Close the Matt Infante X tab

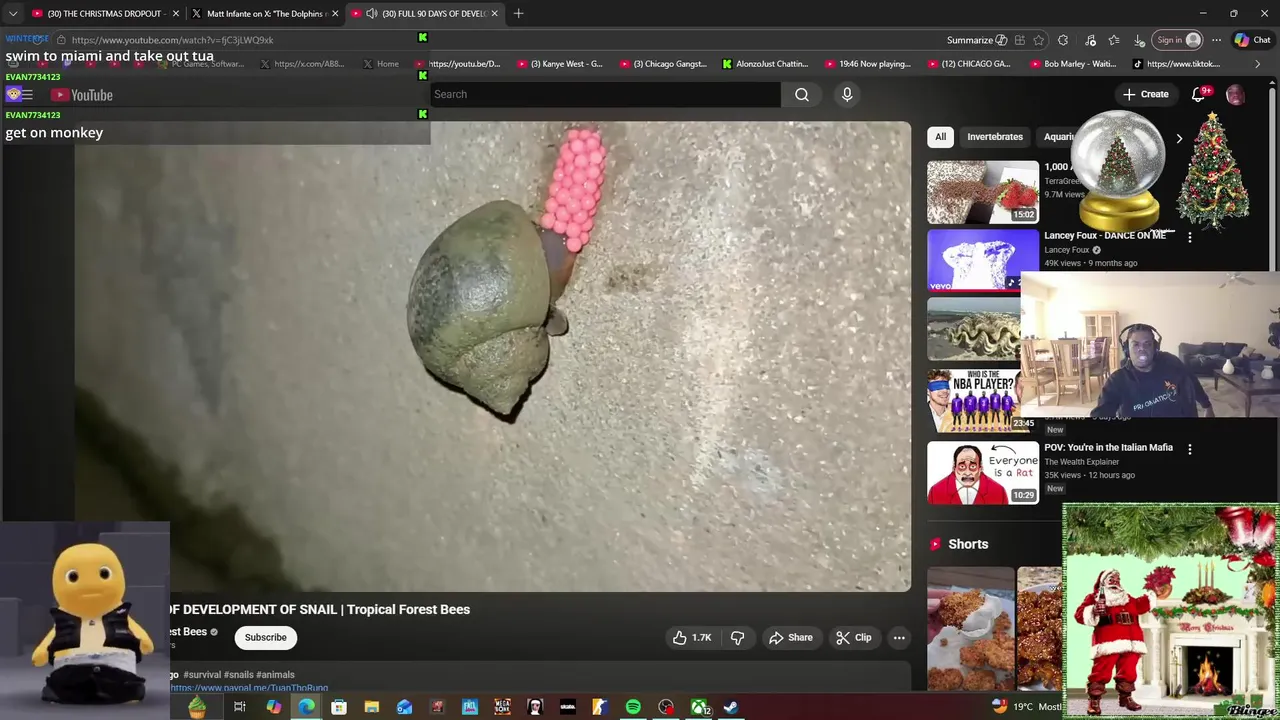[x=335, y=13]
